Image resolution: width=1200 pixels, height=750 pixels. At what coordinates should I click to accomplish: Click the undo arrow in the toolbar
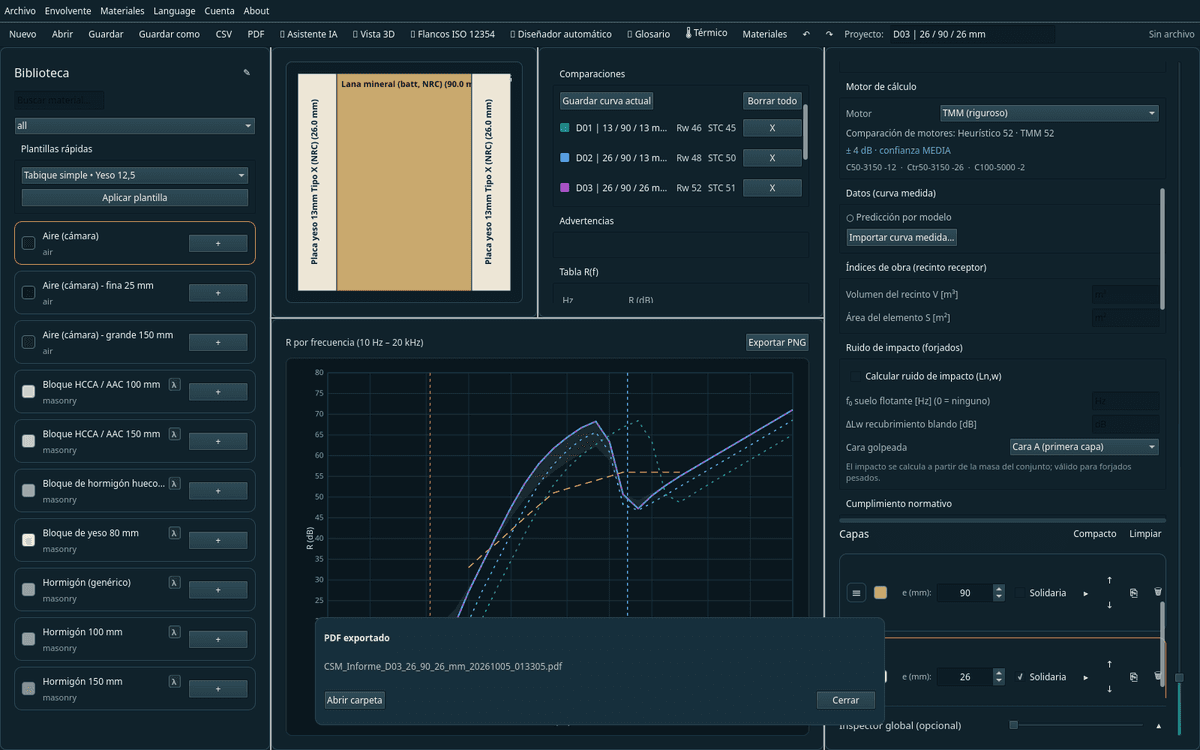[806, 34]
